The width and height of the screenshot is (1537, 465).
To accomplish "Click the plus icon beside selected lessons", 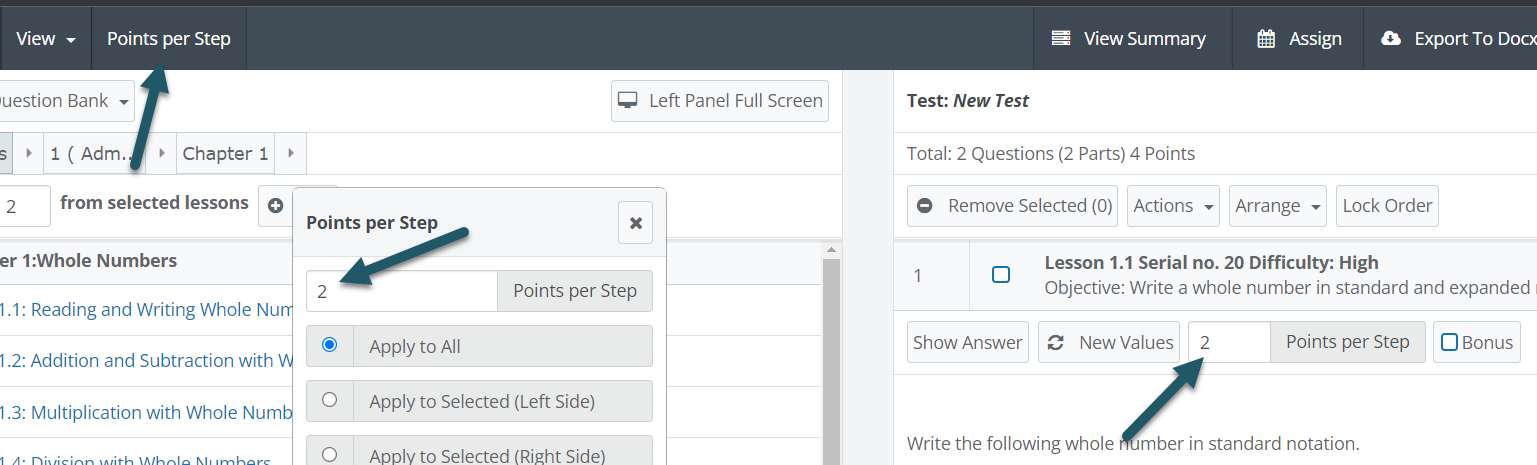I will coord(275,205).
